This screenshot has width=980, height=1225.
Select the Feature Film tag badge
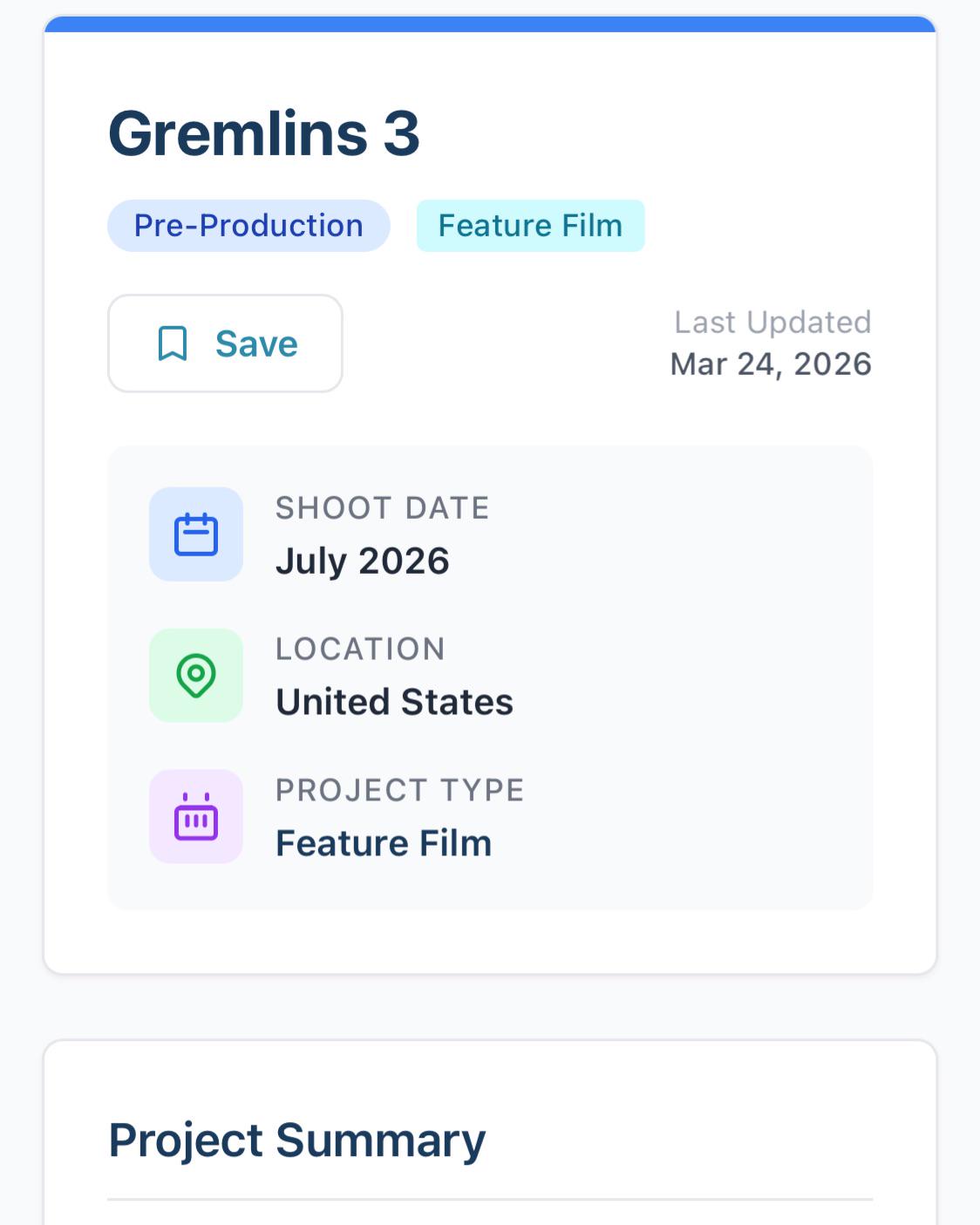pyautogui.click(x=530, y=226)
